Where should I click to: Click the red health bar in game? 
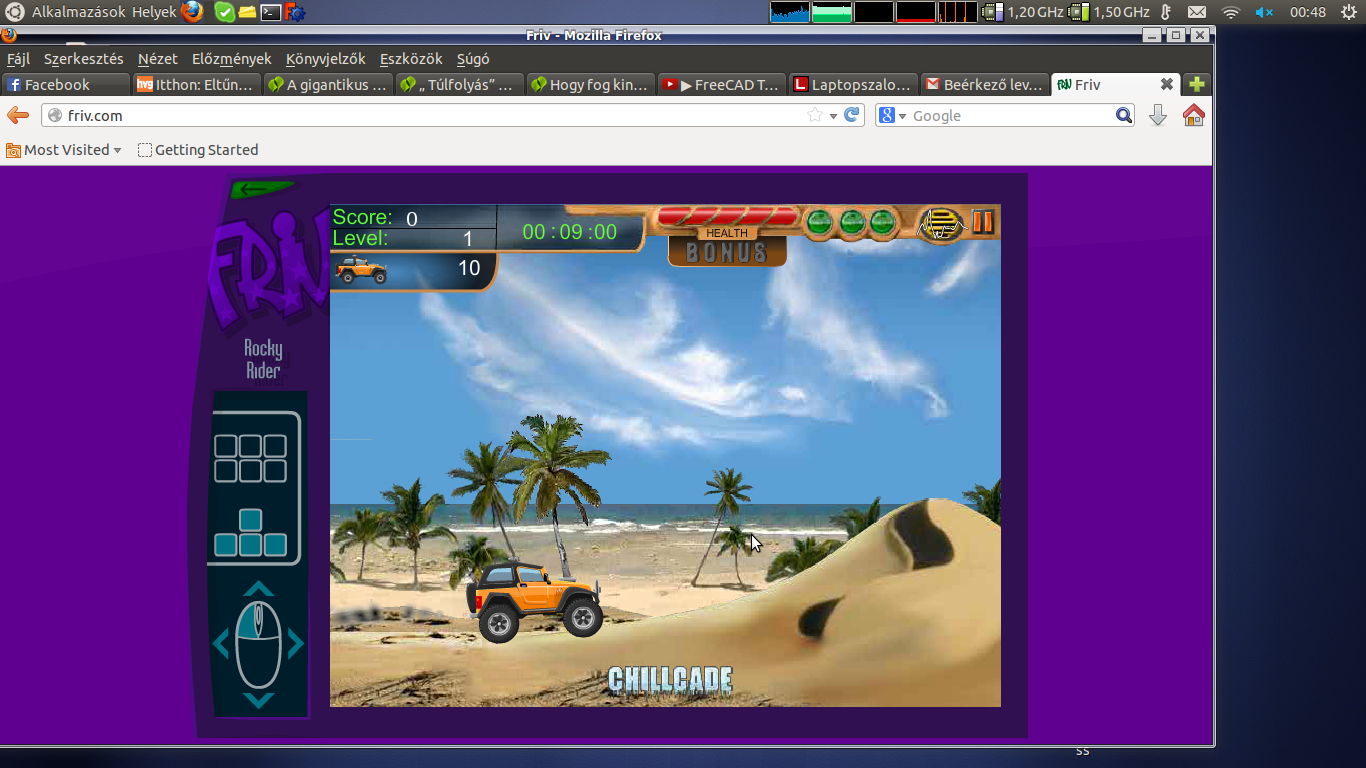[x=727, y=217]
